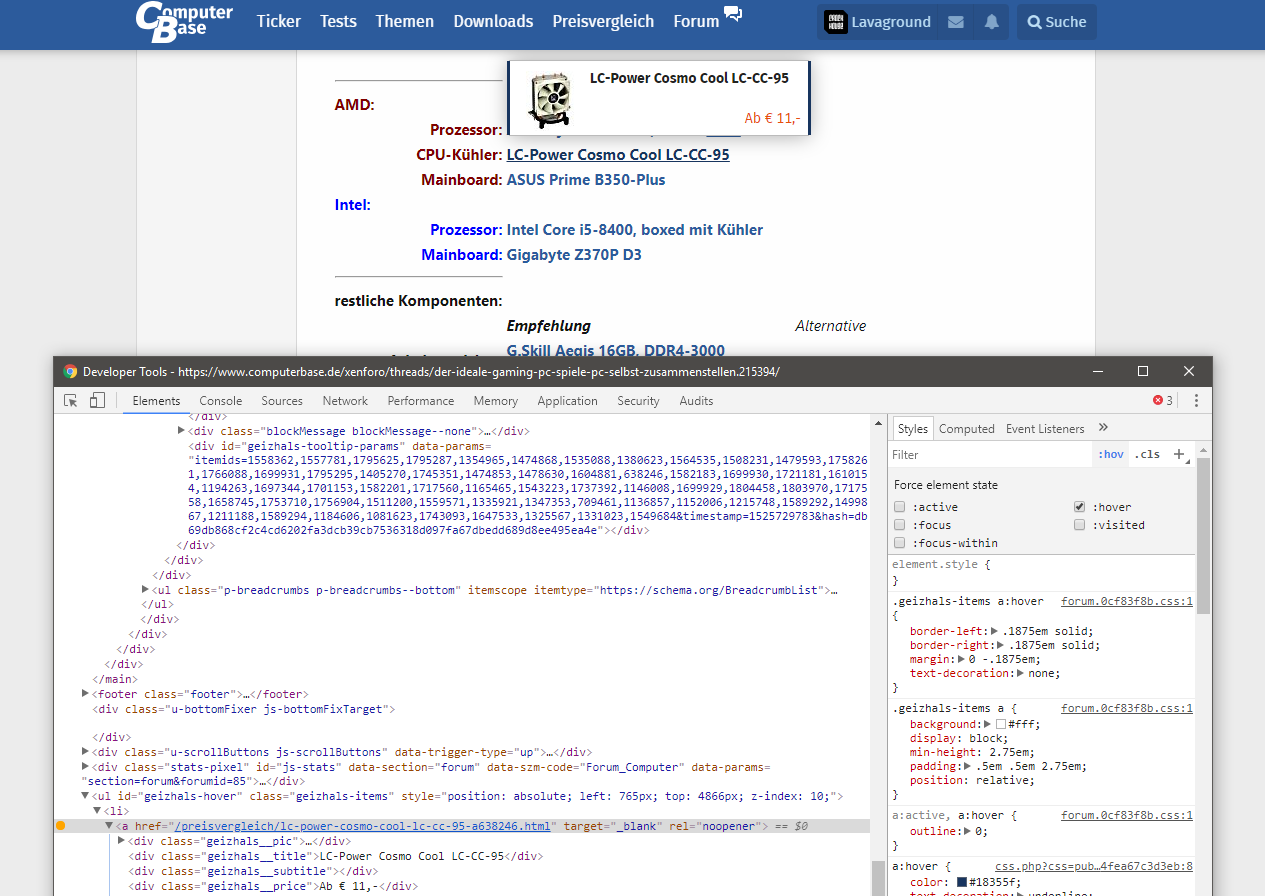The height and width of the screenshot is (896, 1265).
Task: Switch to the Network tab
Action: [345, 400]
